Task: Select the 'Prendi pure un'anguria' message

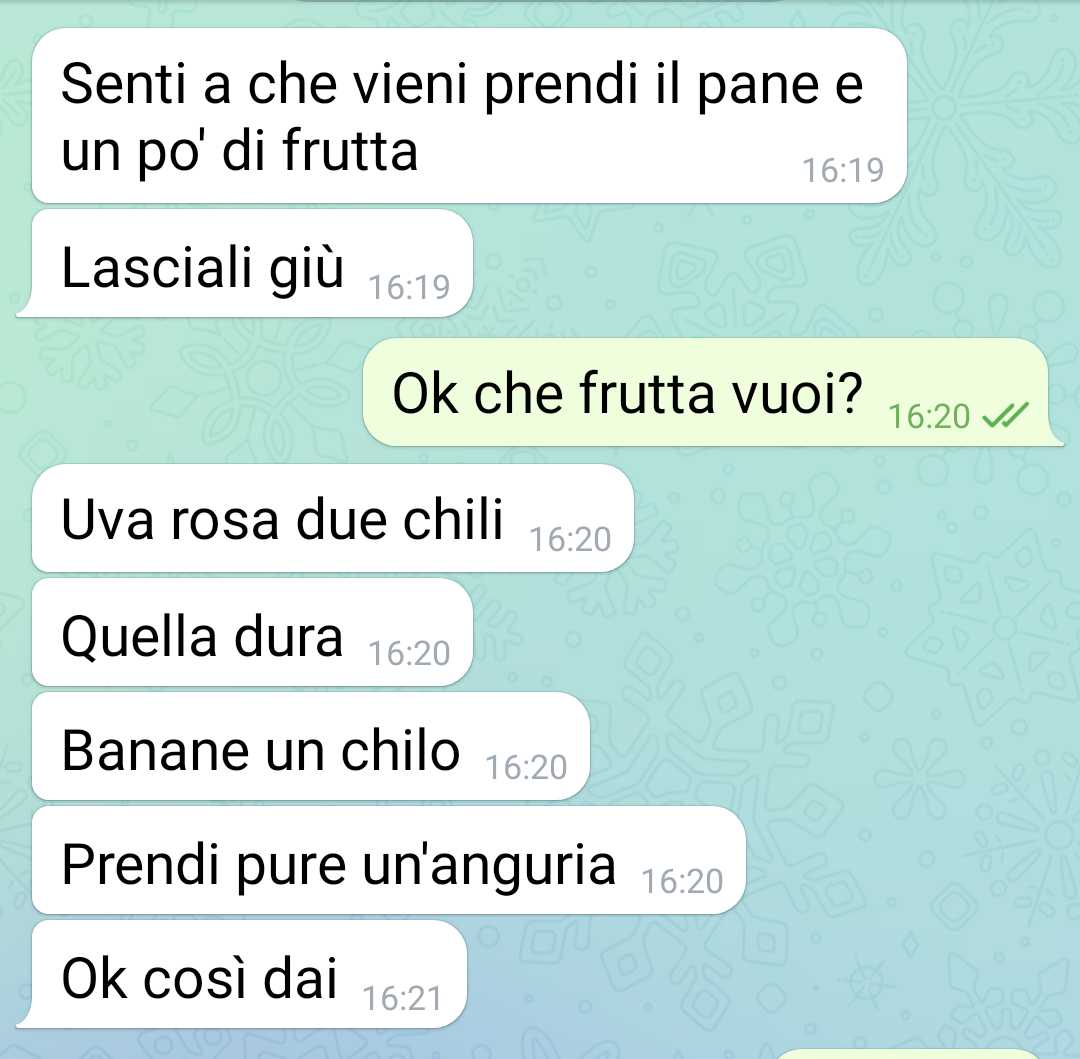Action: [388, 861]
